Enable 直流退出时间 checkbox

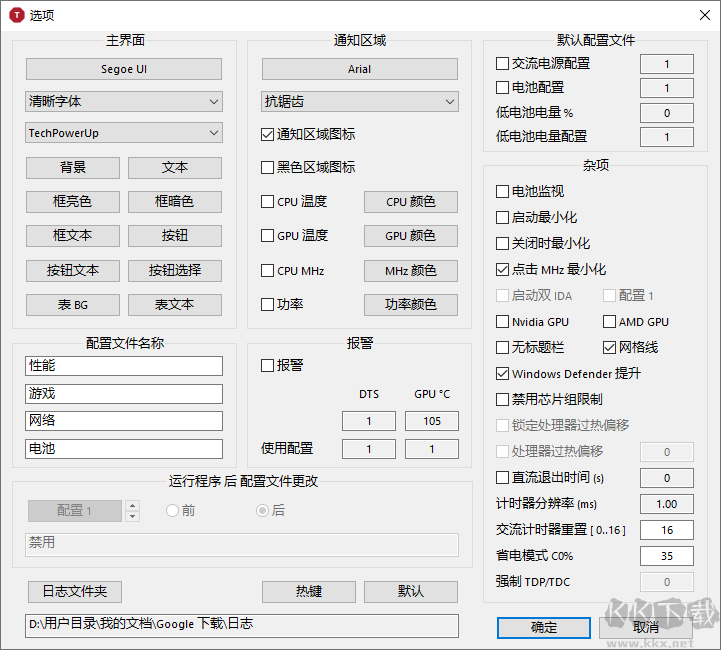pos(502,478)
